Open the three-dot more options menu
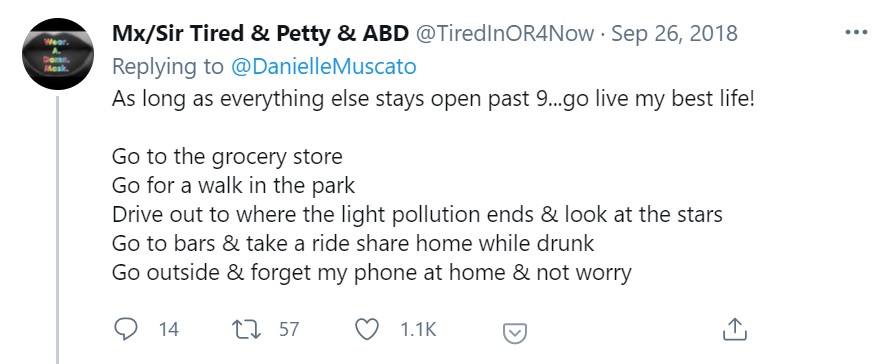Viewport: 892px width, 364px height. pos(856,33)
